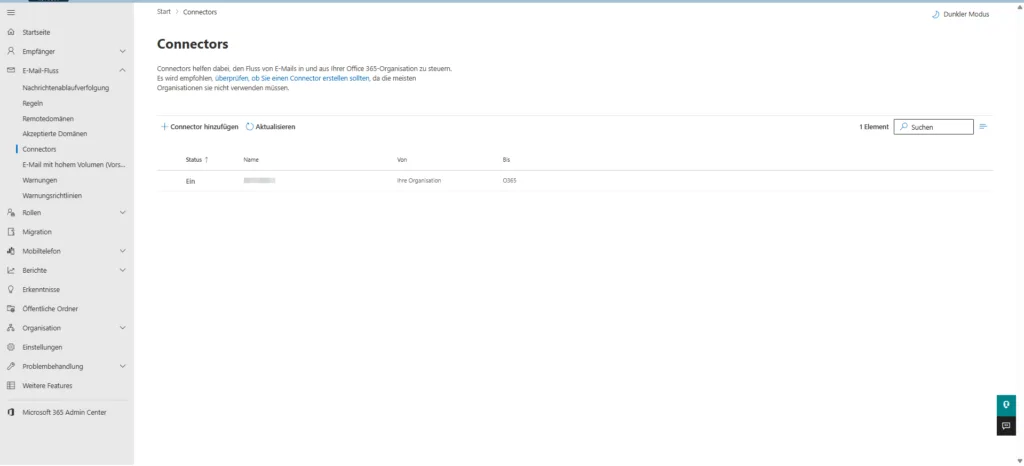Click the Öffentliche Ordner icon

click(11, 309)
